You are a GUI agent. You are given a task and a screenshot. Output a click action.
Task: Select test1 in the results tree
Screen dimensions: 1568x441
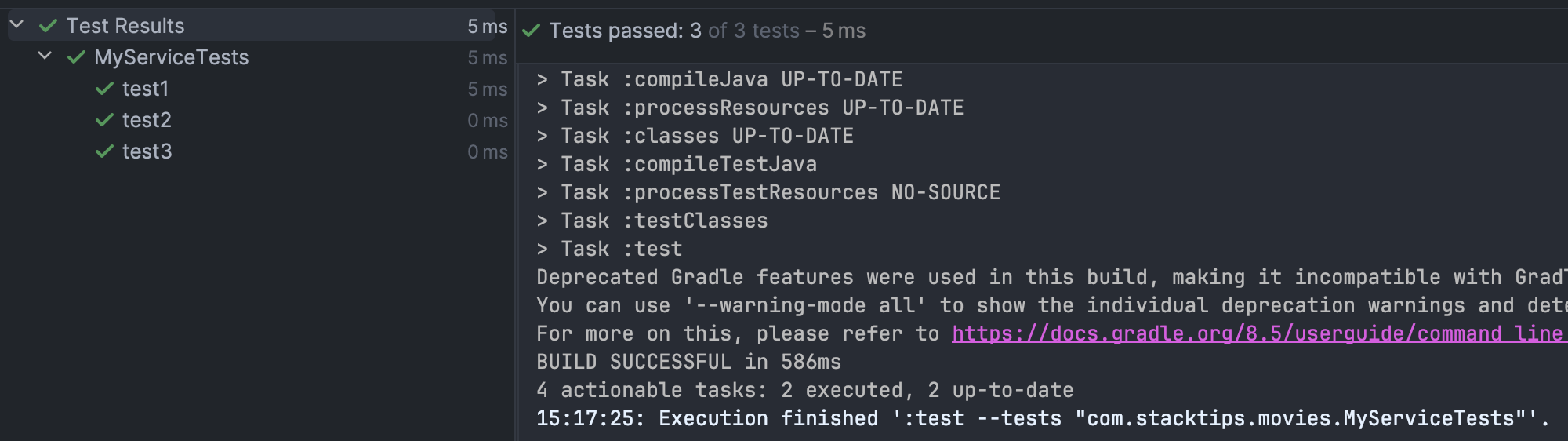click(145, 89)
